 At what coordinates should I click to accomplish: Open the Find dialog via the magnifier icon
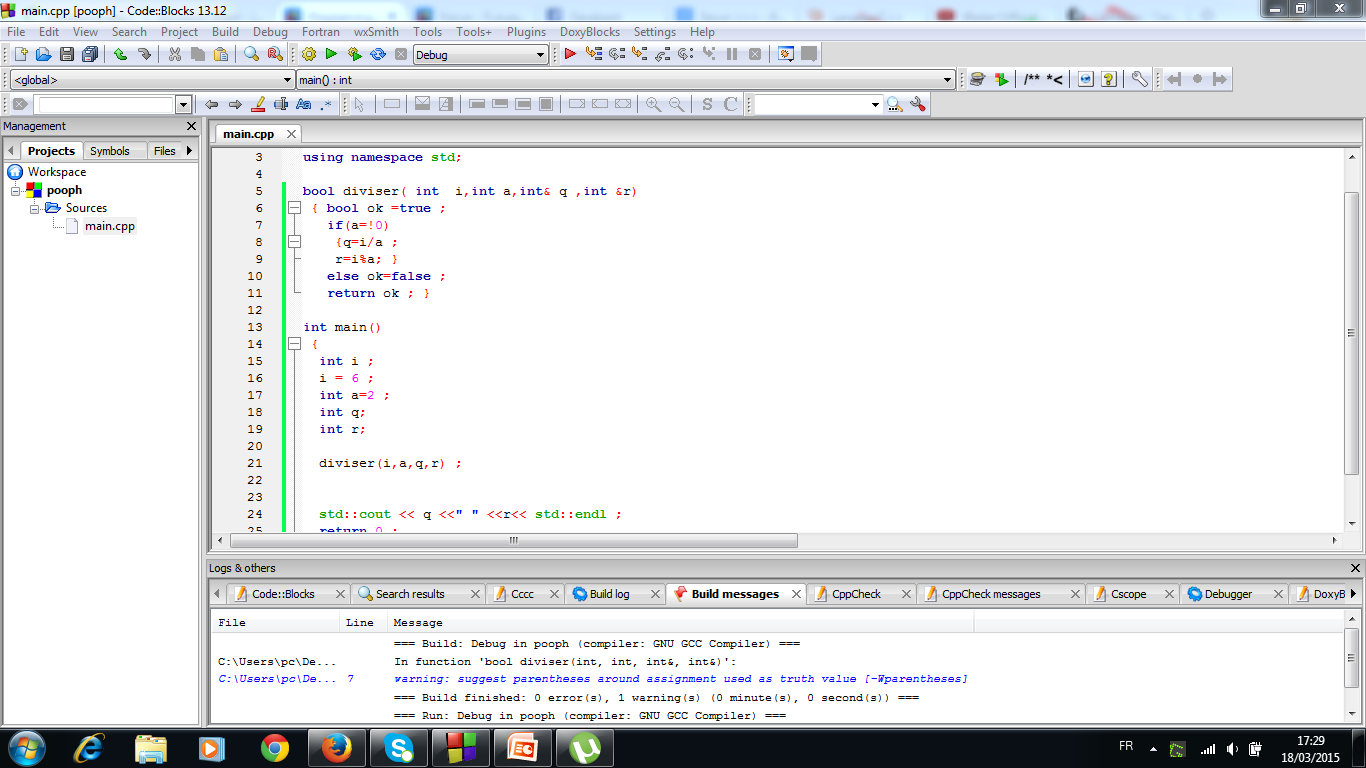pos(253,54)
